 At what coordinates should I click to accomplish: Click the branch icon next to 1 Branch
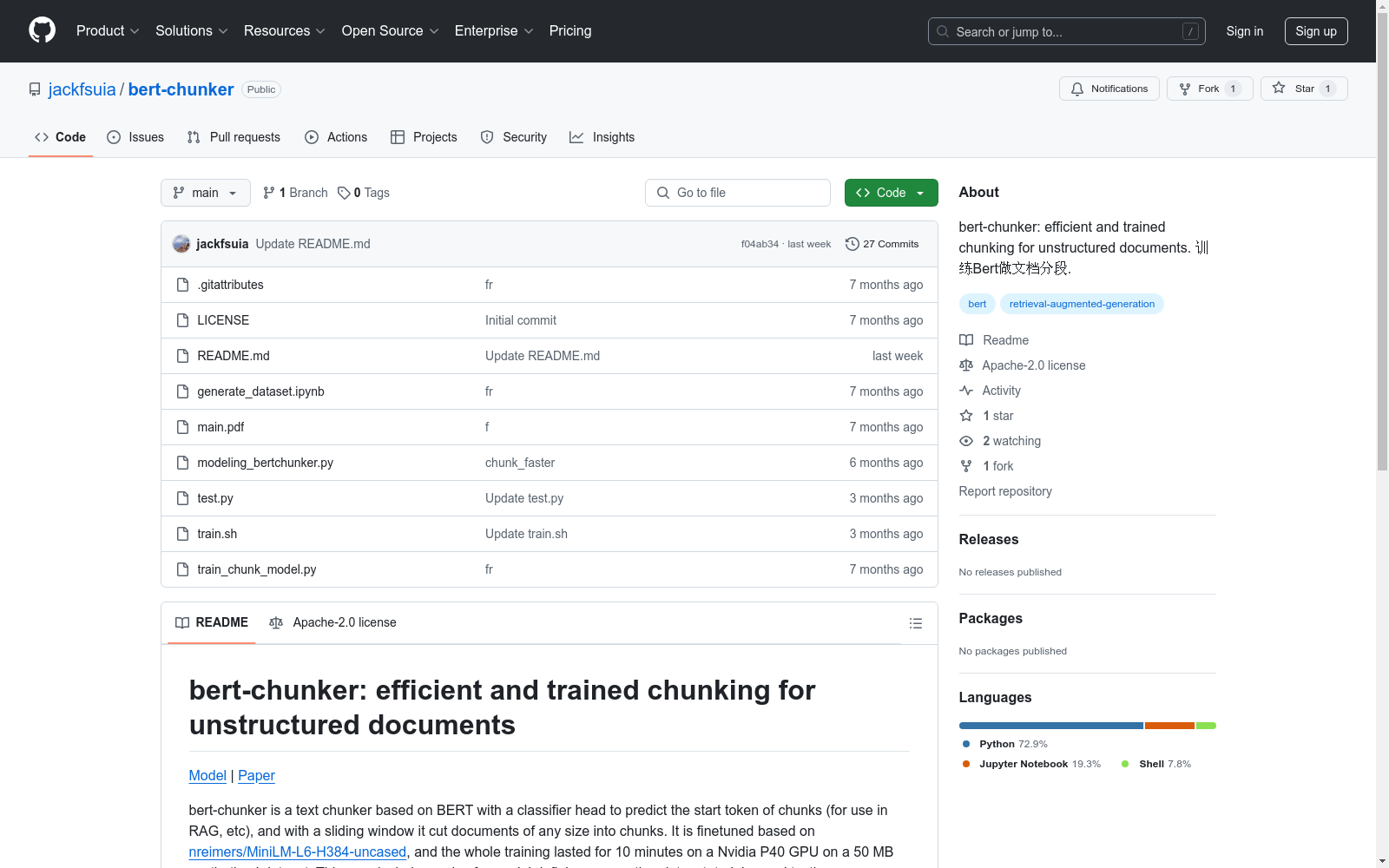click(269, 193)
